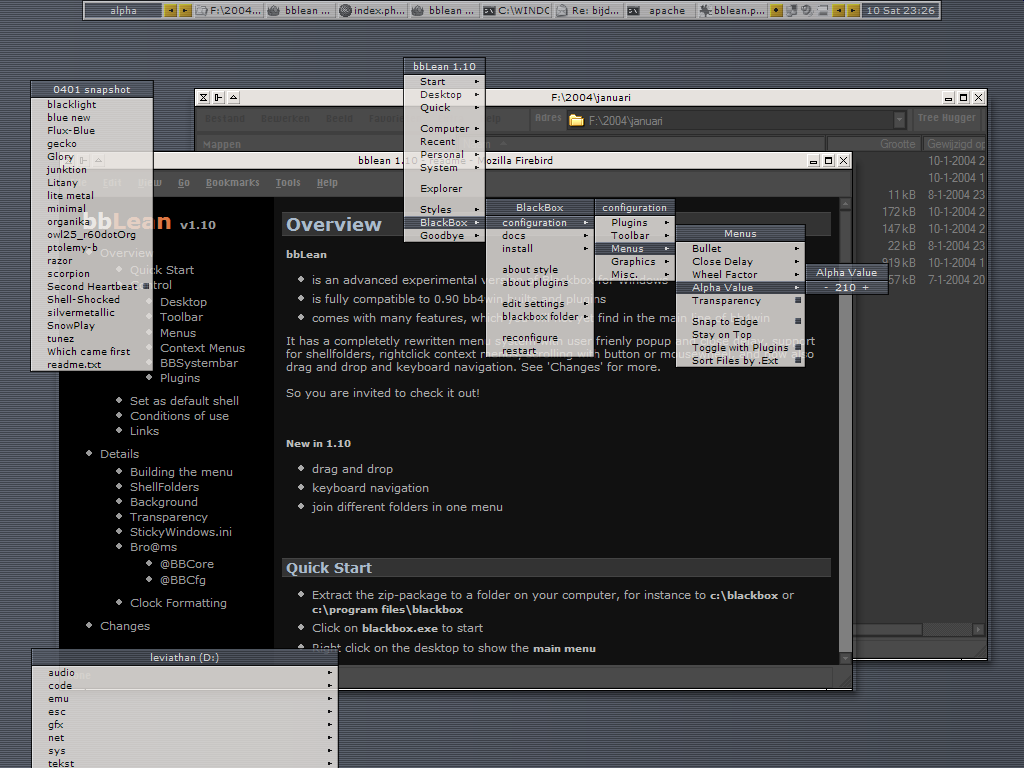Expand Bullet submenu in Menus menu
This screenshot has height=768, width=1024.
click(740, 249)
